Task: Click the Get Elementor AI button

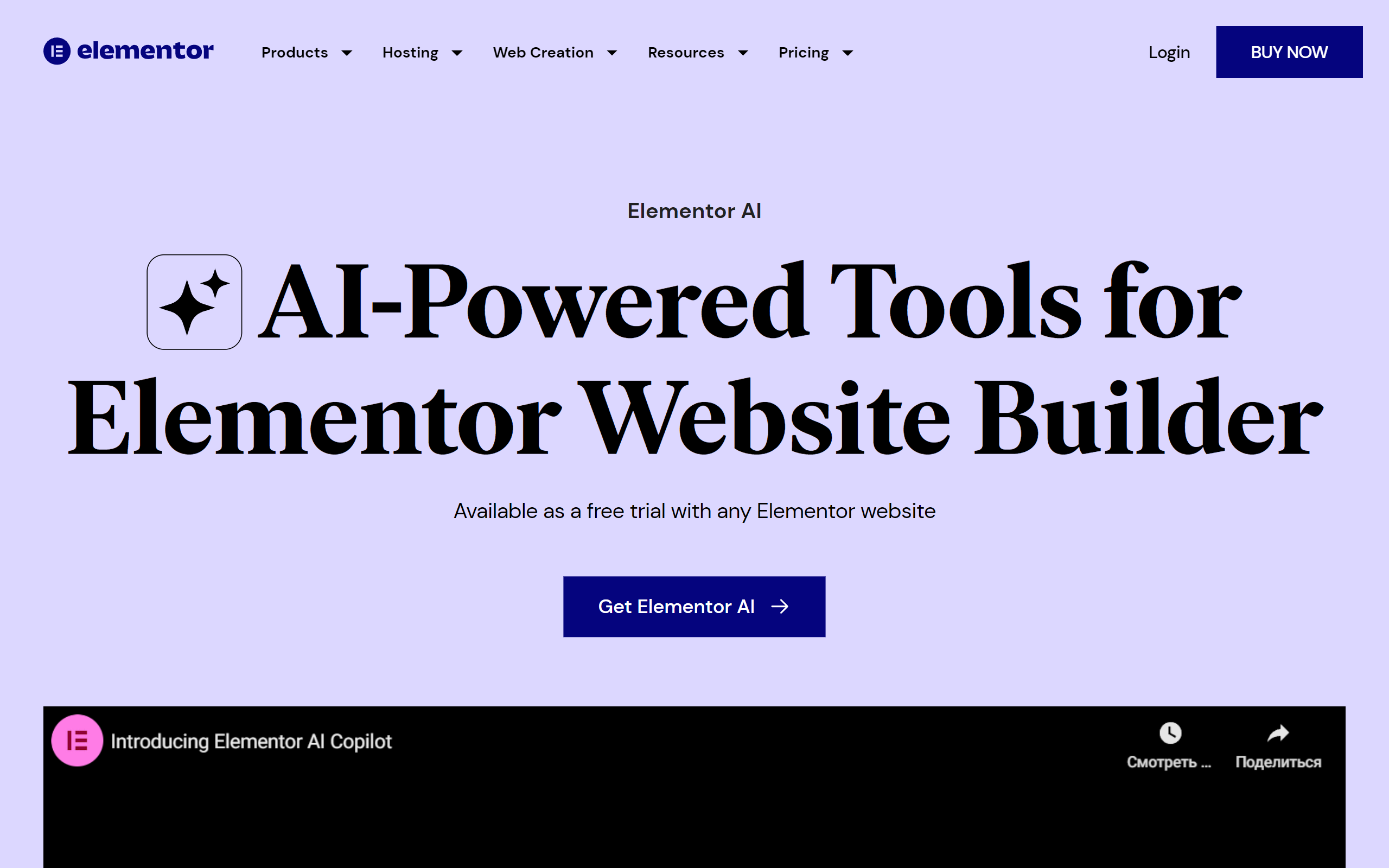Action: tap(694, 606)
